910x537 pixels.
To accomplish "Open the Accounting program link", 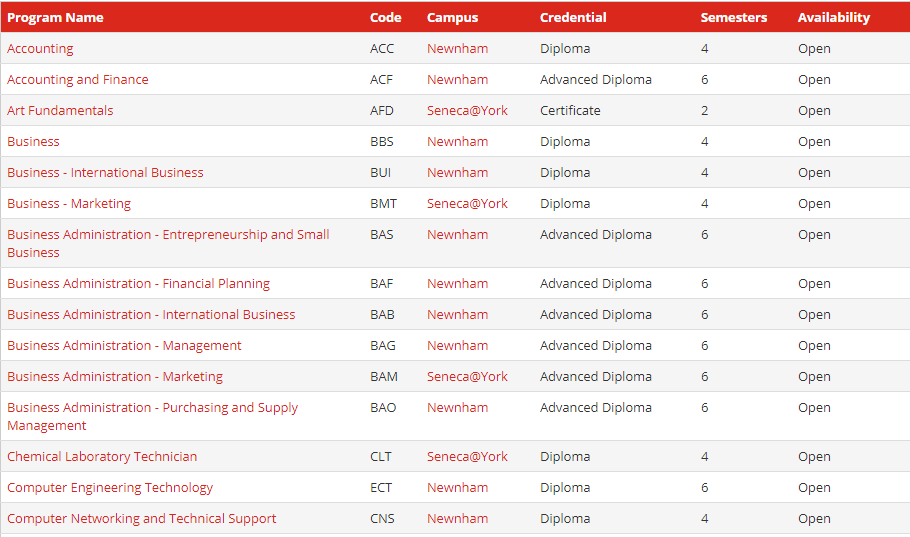I will (40, 49).
